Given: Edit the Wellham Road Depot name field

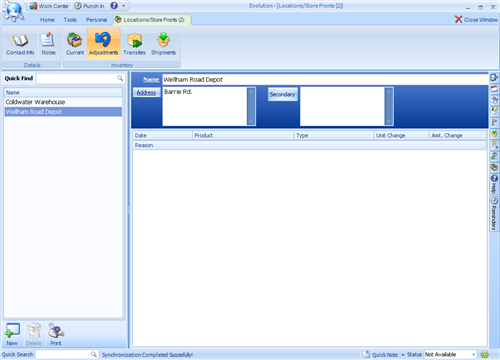Looking at the screenshot, I should [x=325, y=79].
